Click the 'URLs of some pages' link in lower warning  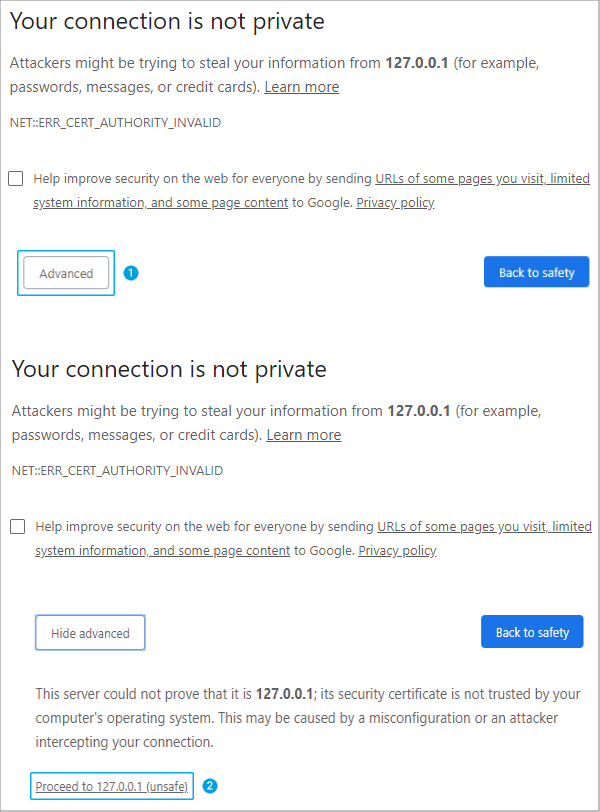[x=484, y=526]
